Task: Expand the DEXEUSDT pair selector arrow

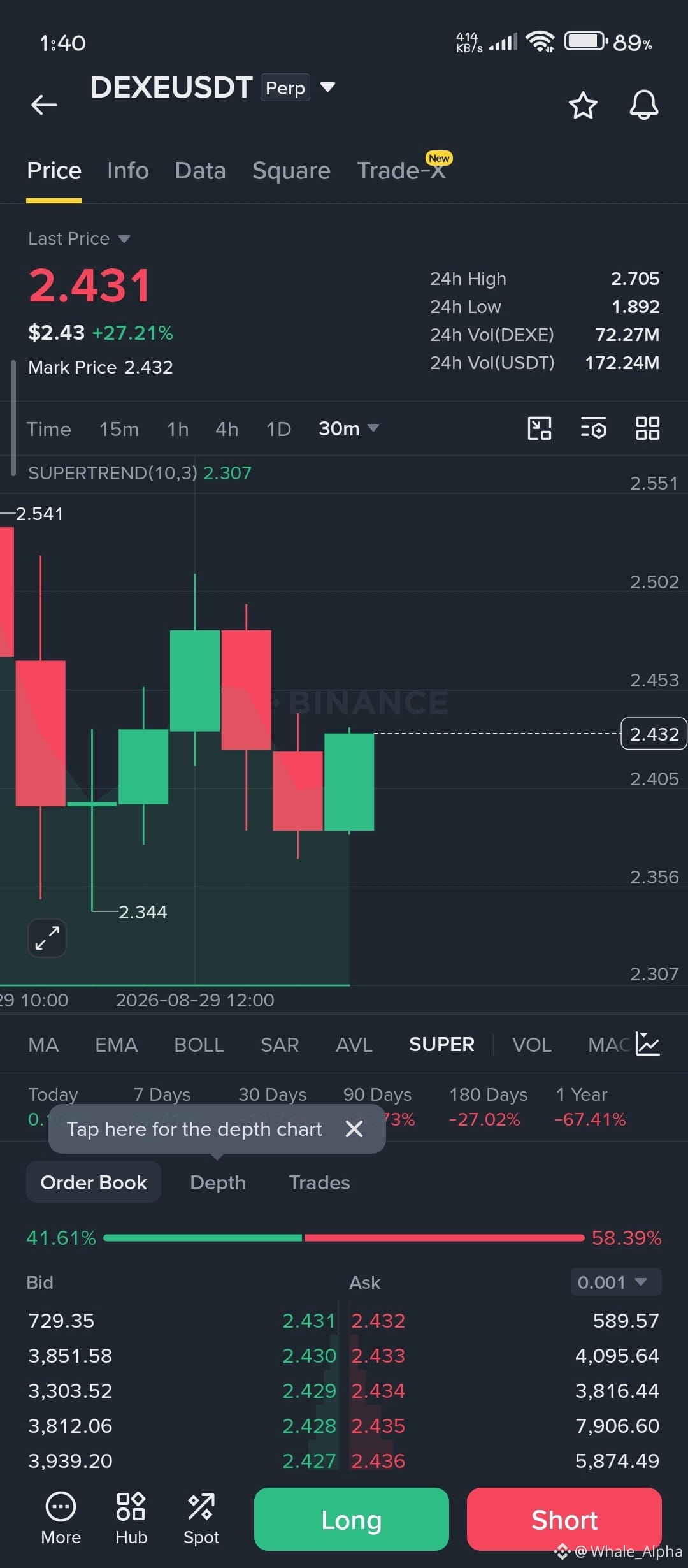Action: [327, 87]
